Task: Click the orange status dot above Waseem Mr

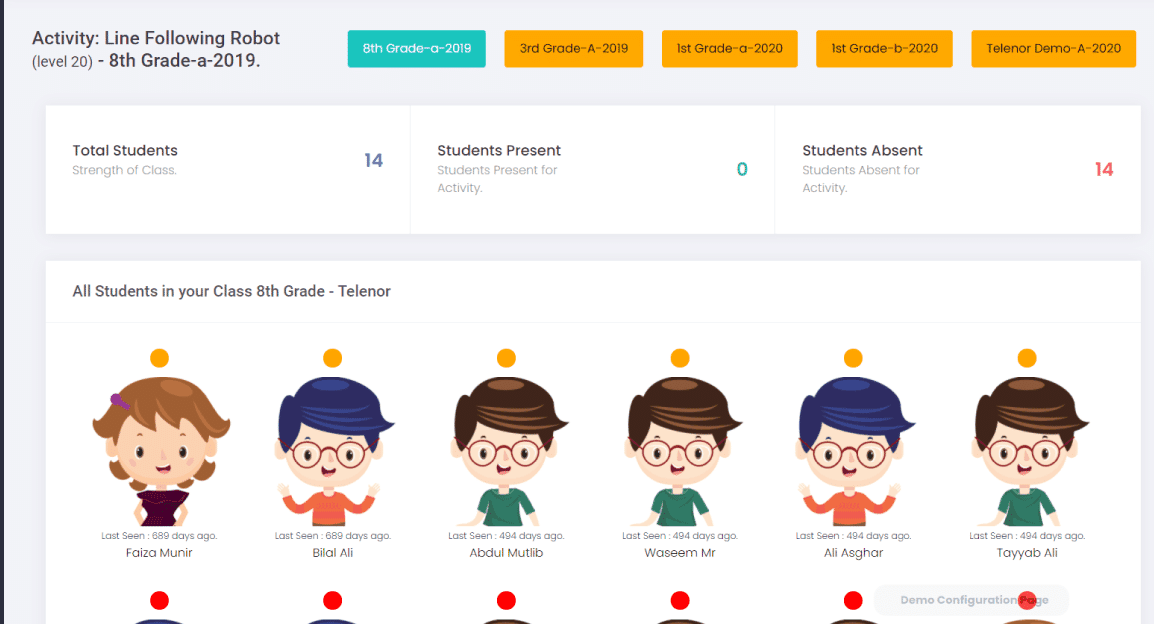Action: (x=680, y=358)
